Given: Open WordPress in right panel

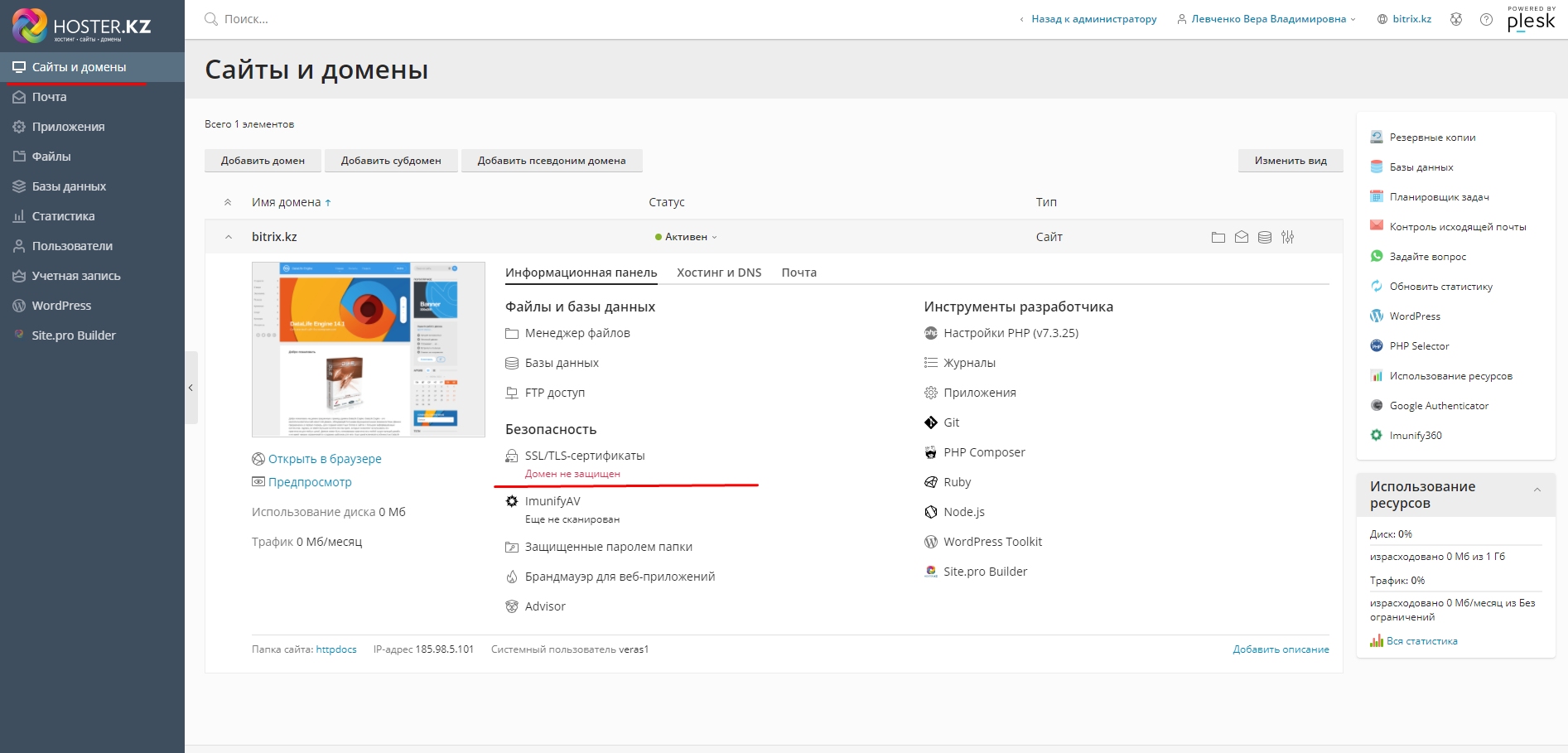Looking at the screenshot, I should [1414, 316].
